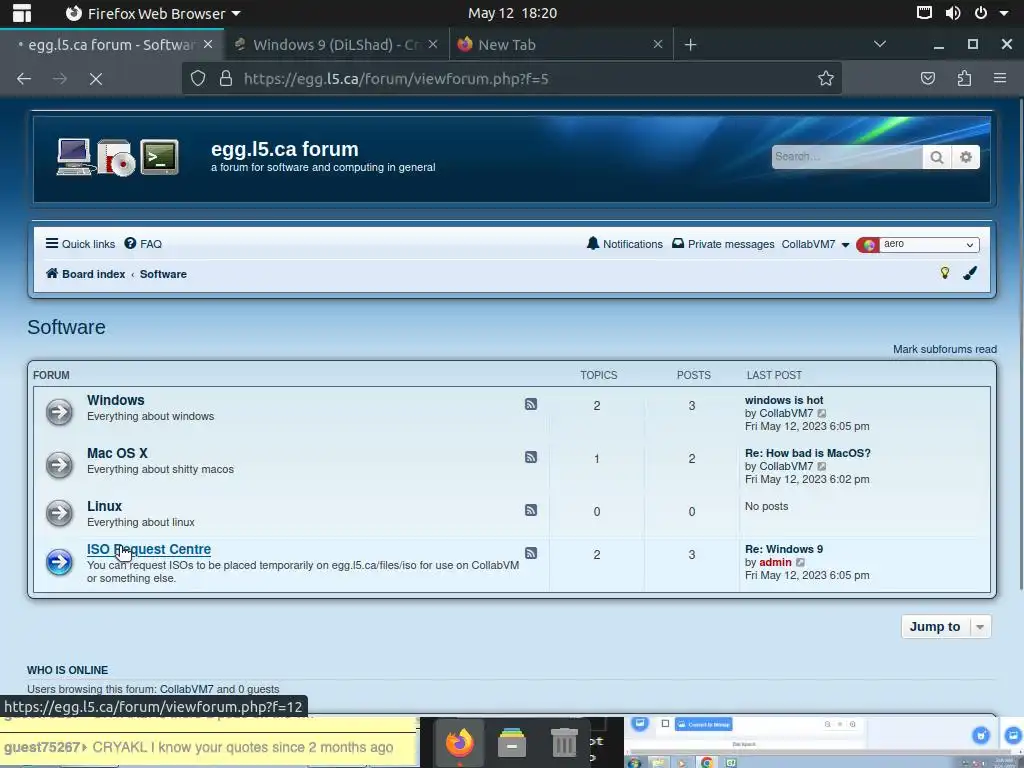
Task: Close the Windows 9 (DiLShad) tab
Action: pyautogui.click(x=432, y=44)
